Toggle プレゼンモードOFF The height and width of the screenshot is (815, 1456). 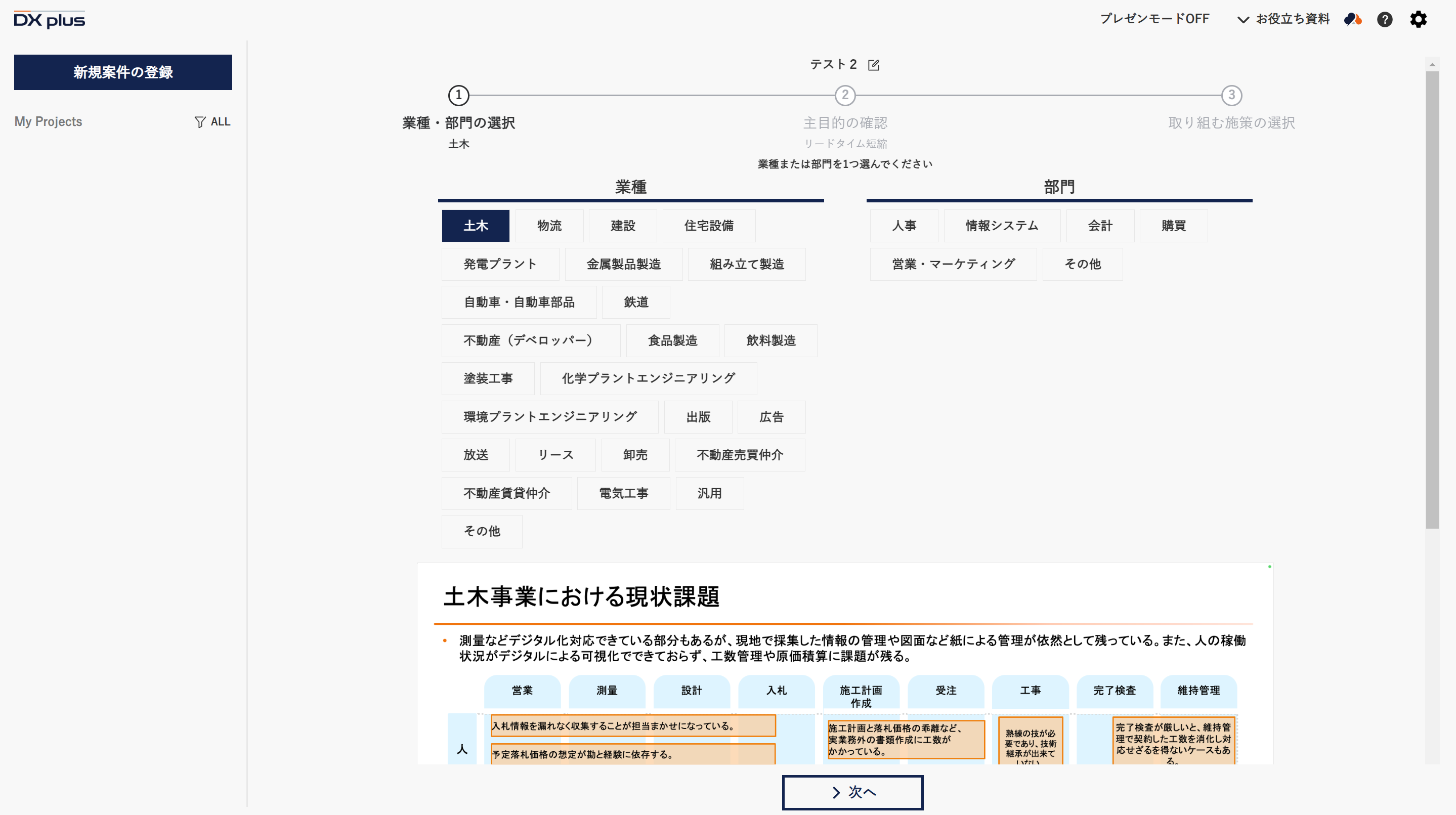(x=1154, y=19)
